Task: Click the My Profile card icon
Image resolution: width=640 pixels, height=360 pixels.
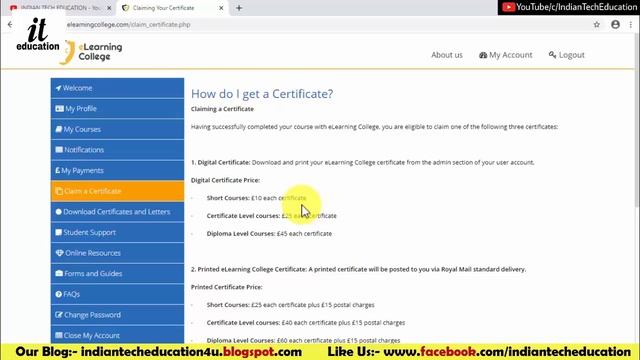Action: tap(60, 109)
